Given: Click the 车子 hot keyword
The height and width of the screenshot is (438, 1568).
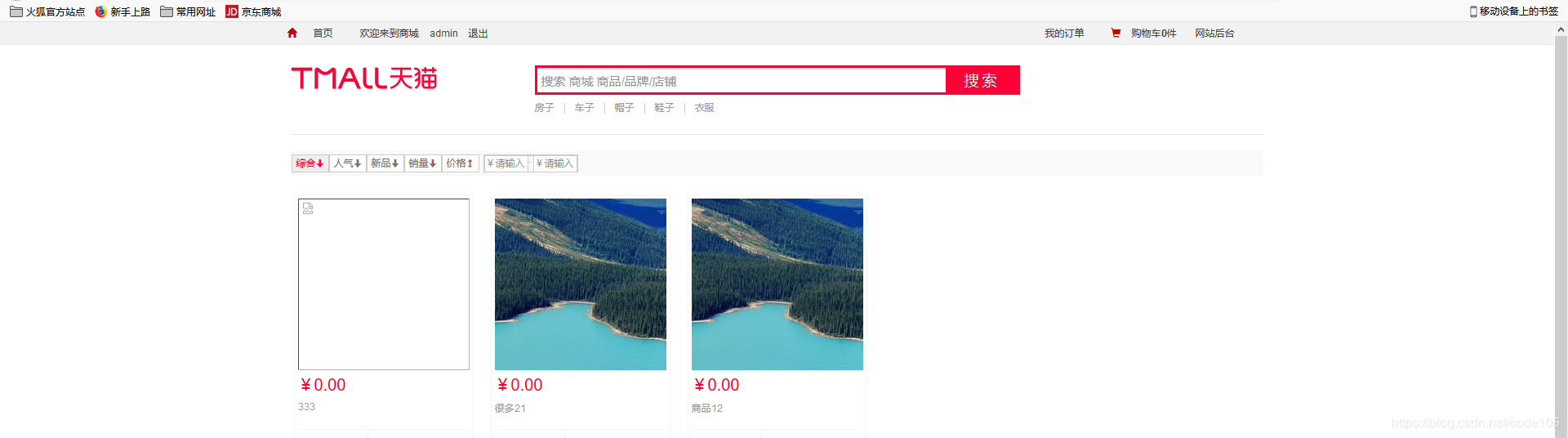Looking at the screenshot, I should click(x=584, y=108).
